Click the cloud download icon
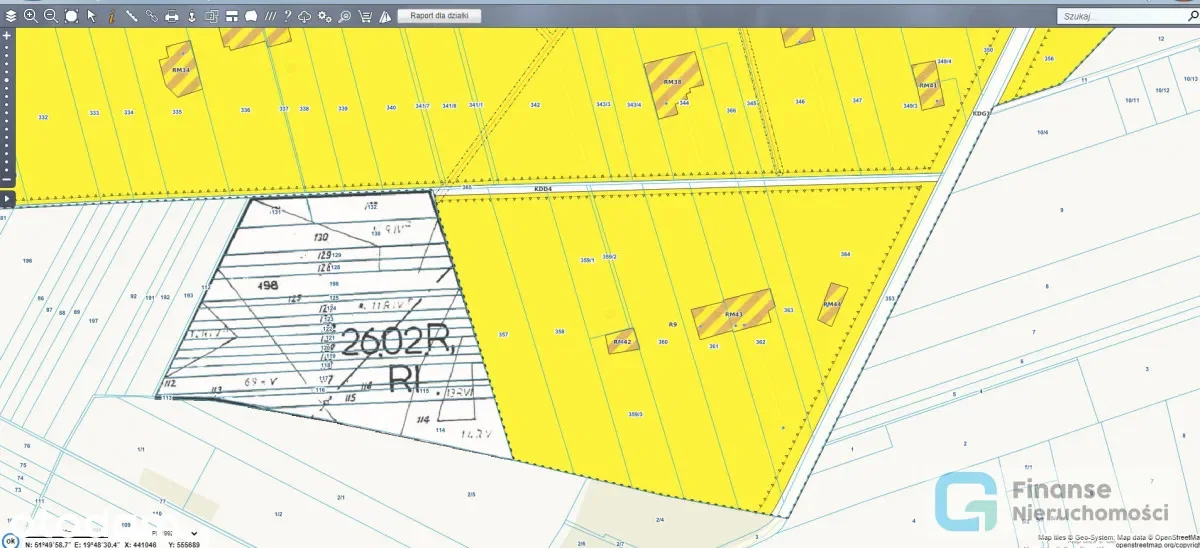The width and height of the screenshot is (1200, 548). pyautogui.click(x=305, y=16)
